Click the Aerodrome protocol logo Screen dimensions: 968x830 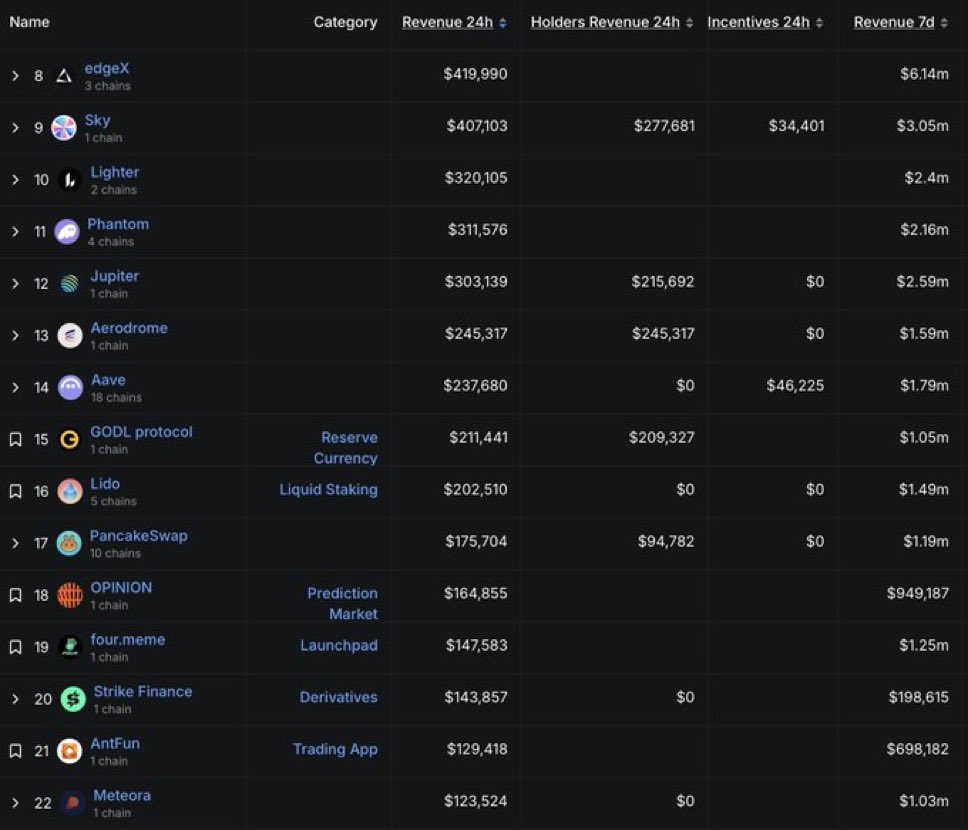coord(70,335)
